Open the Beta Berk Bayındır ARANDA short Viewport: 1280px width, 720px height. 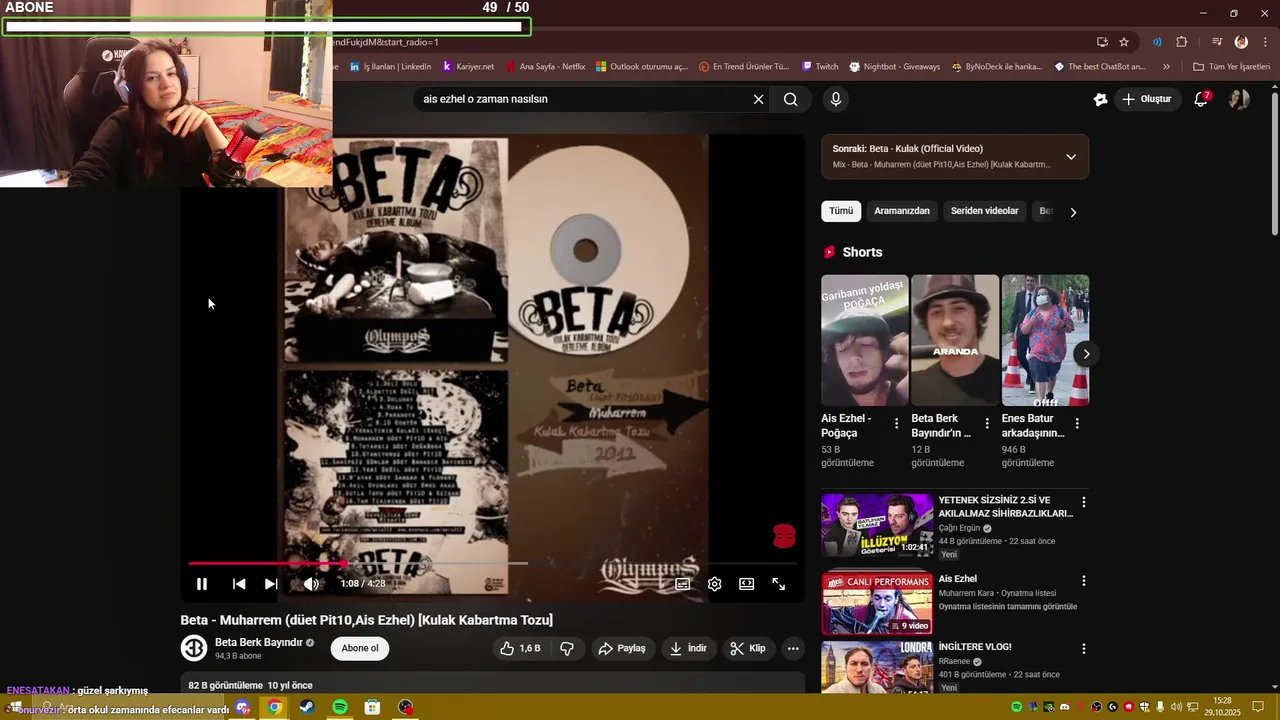[x=955, y=340]
